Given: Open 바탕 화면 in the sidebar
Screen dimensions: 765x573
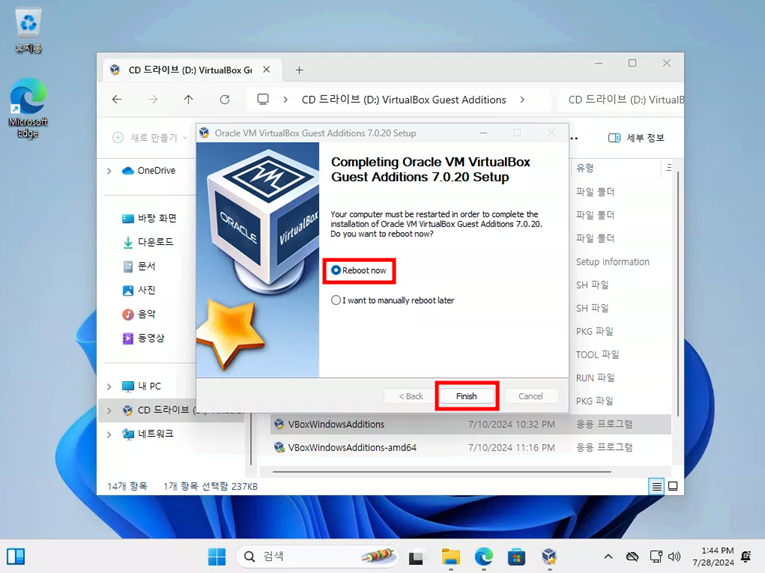Looking at the screenshot, I should (149, 218).
